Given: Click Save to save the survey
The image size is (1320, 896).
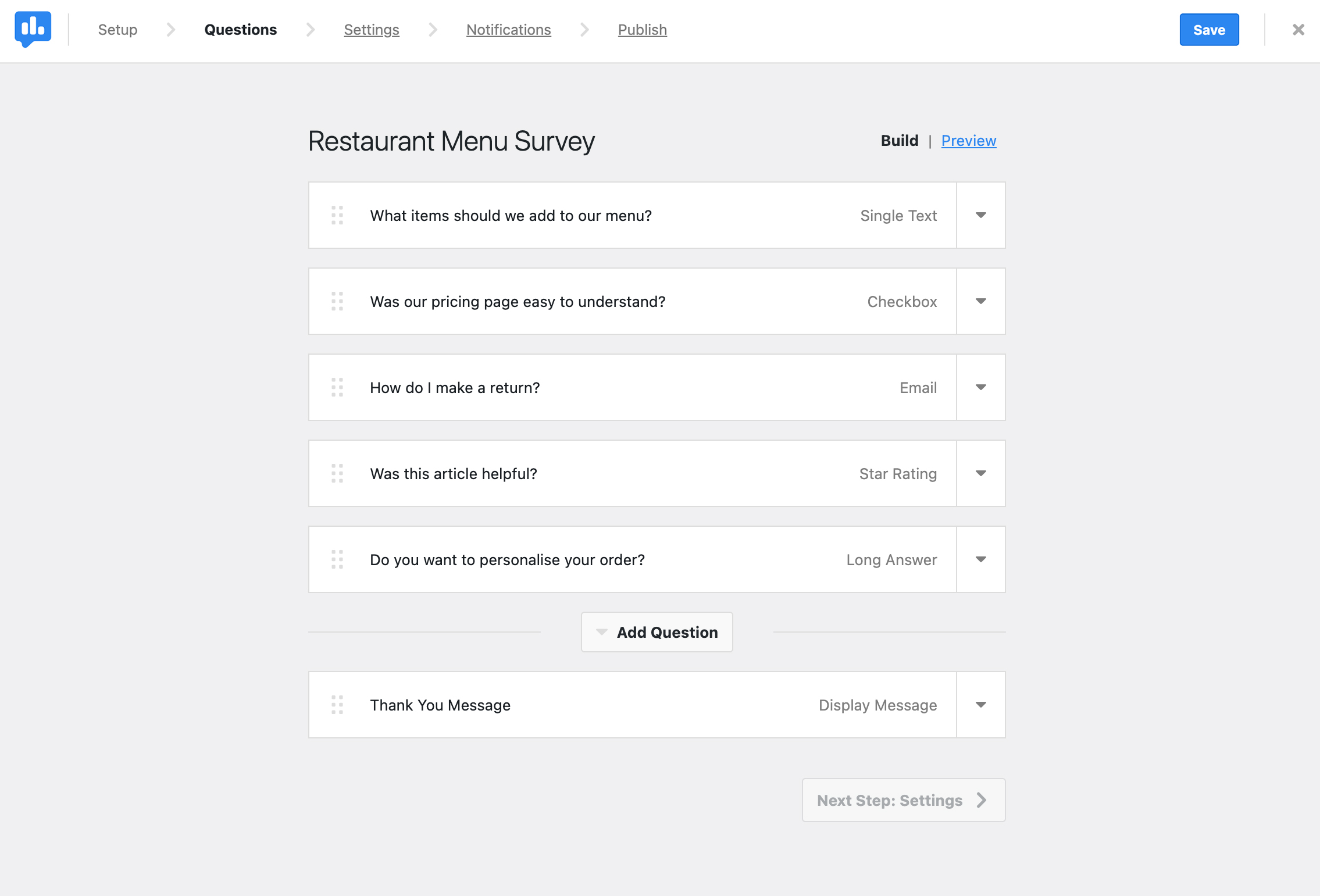Looking at the screenshot, I should point(1210,30).
